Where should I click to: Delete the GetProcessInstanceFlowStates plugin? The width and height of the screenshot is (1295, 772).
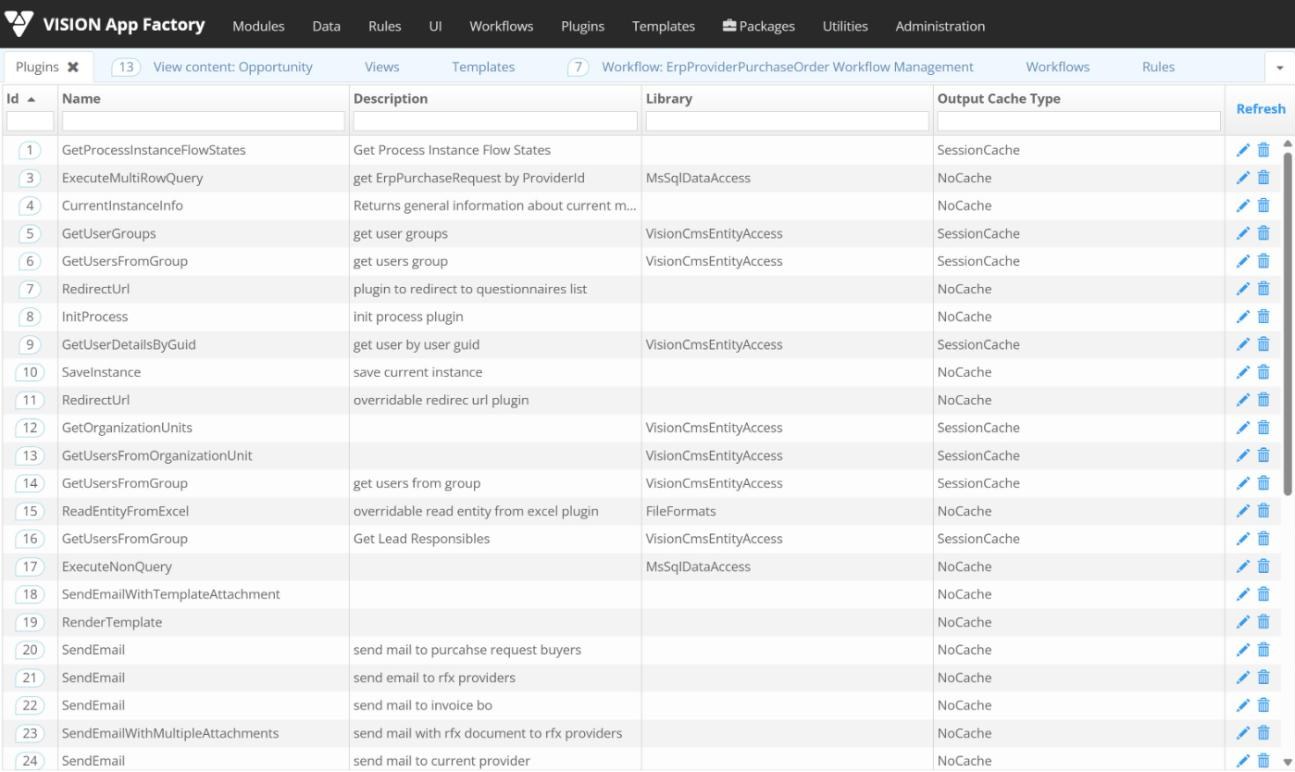[x=1263, y=150]
